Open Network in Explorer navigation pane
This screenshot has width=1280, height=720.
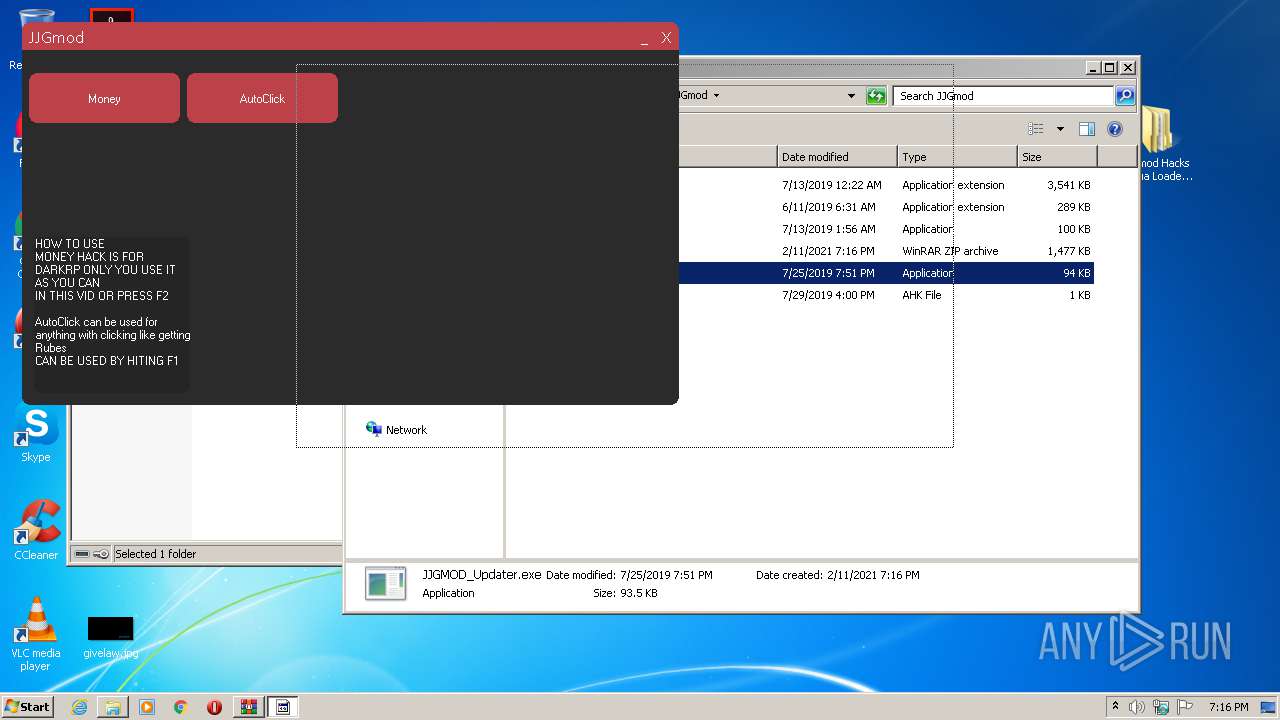click(397, 430)
